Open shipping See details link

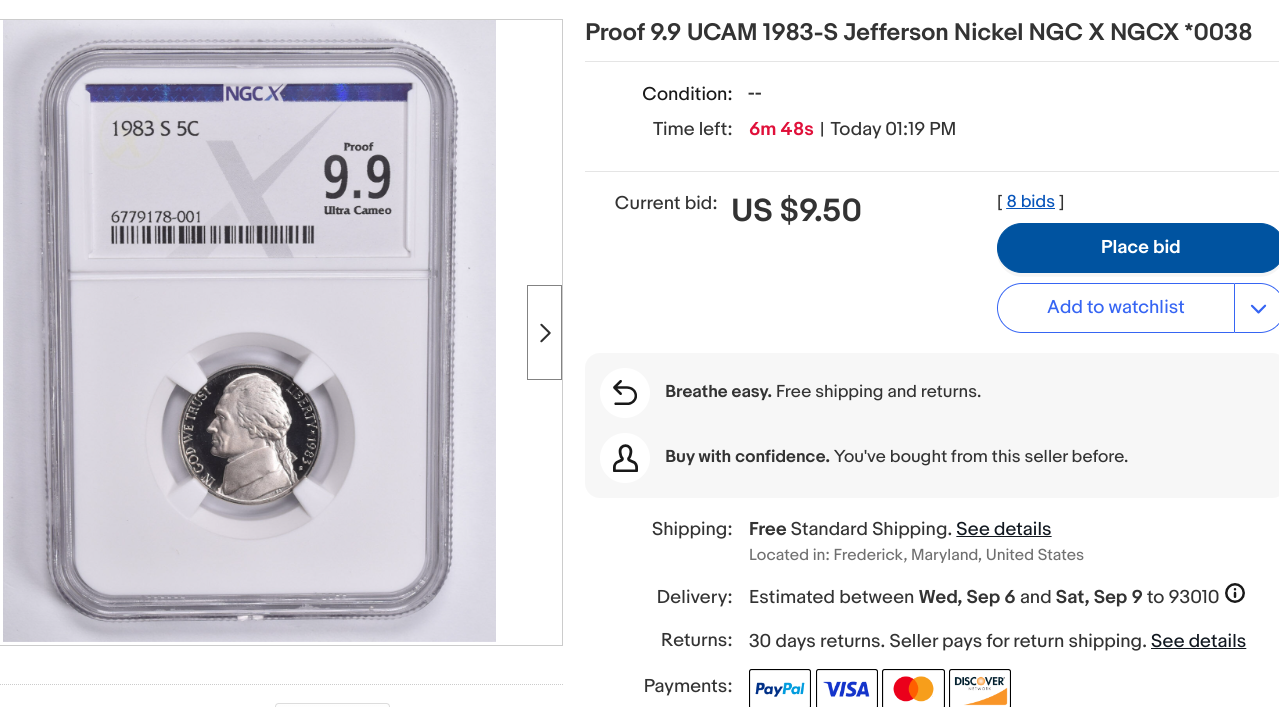click(x=1003, y=529)
